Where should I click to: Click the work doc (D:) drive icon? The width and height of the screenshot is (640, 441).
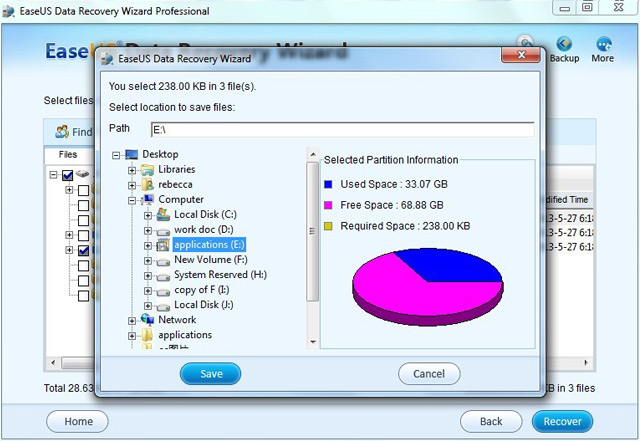coord(163,231)
